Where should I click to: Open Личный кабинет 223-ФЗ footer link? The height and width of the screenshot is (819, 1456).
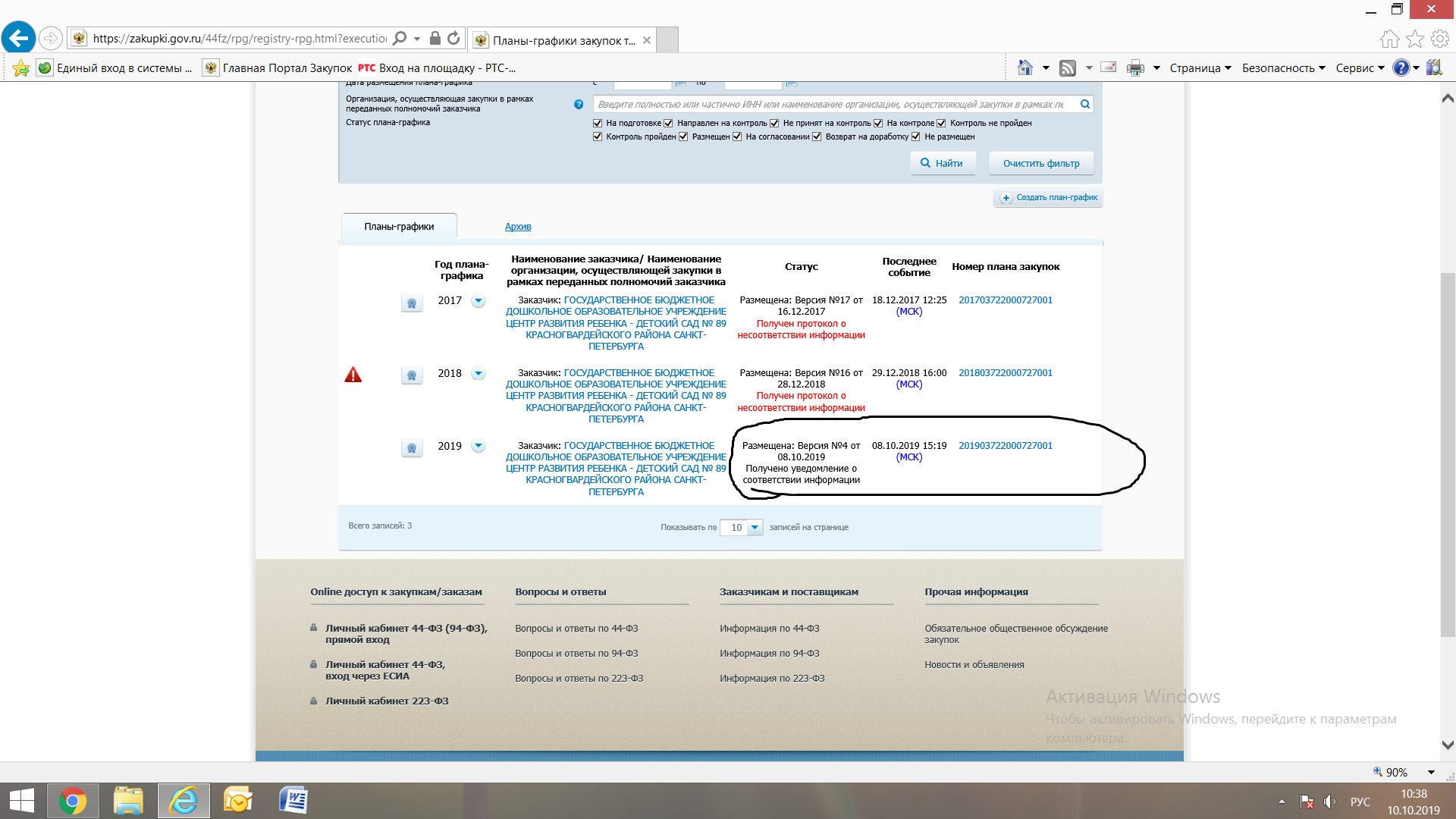[387, 701]
